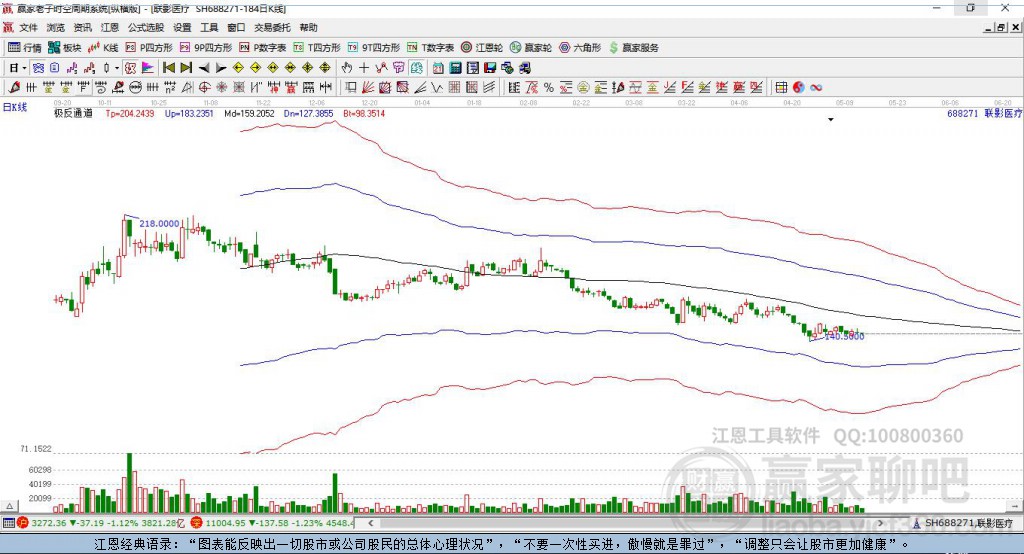Click the save floppy disk icon
Screen dimensions: 1024x554
[490, 68]
